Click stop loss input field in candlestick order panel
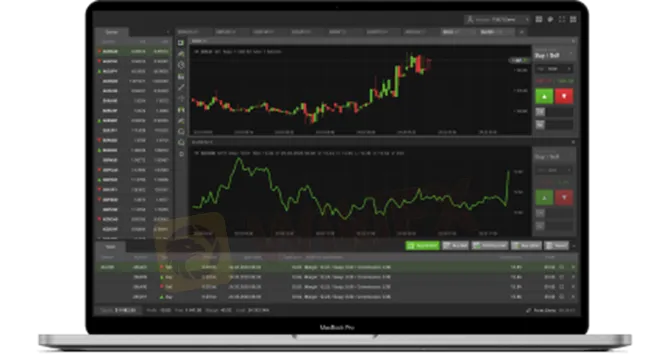 coord(559,112)
